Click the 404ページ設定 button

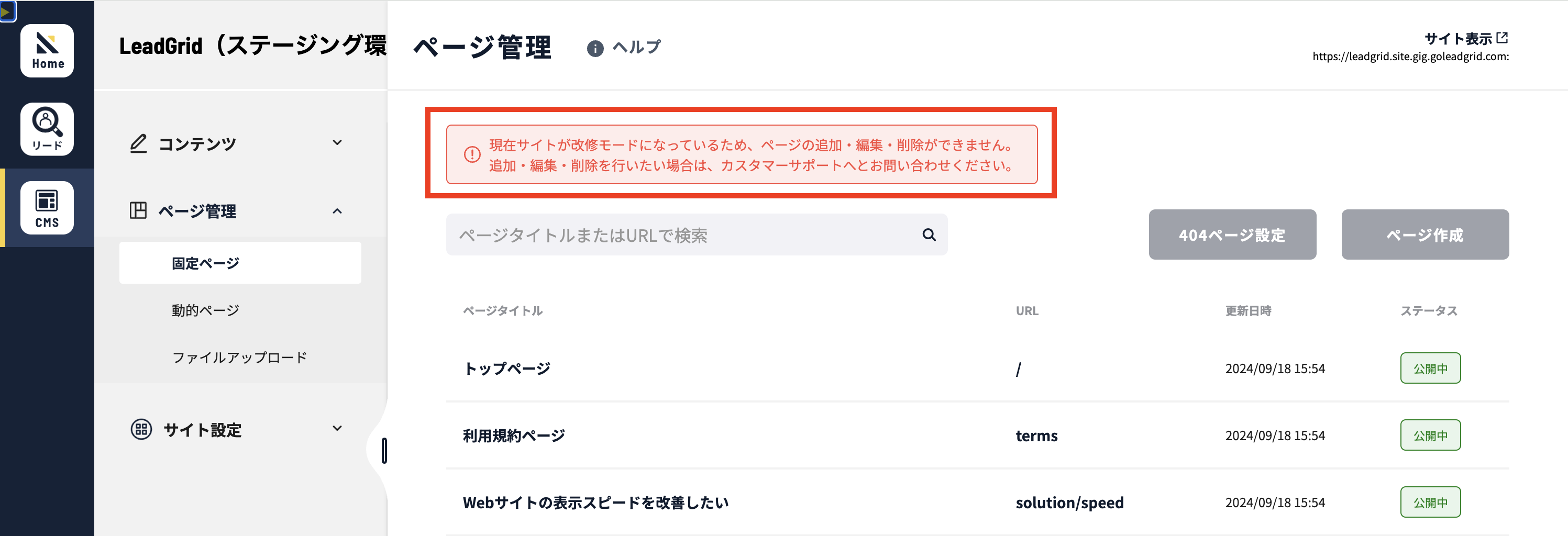(1233, 235)
